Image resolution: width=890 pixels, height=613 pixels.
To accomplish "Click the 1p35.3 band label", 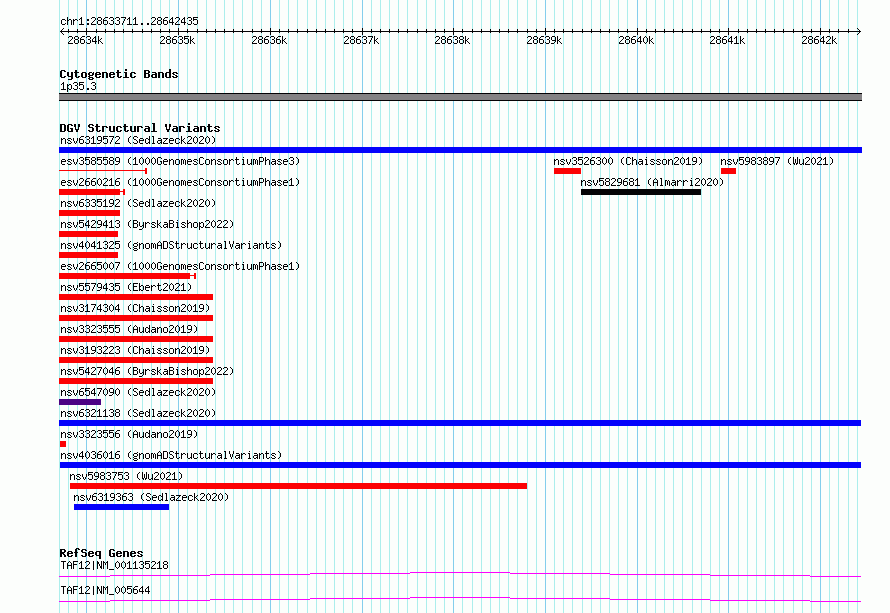I will coord(78,86).
